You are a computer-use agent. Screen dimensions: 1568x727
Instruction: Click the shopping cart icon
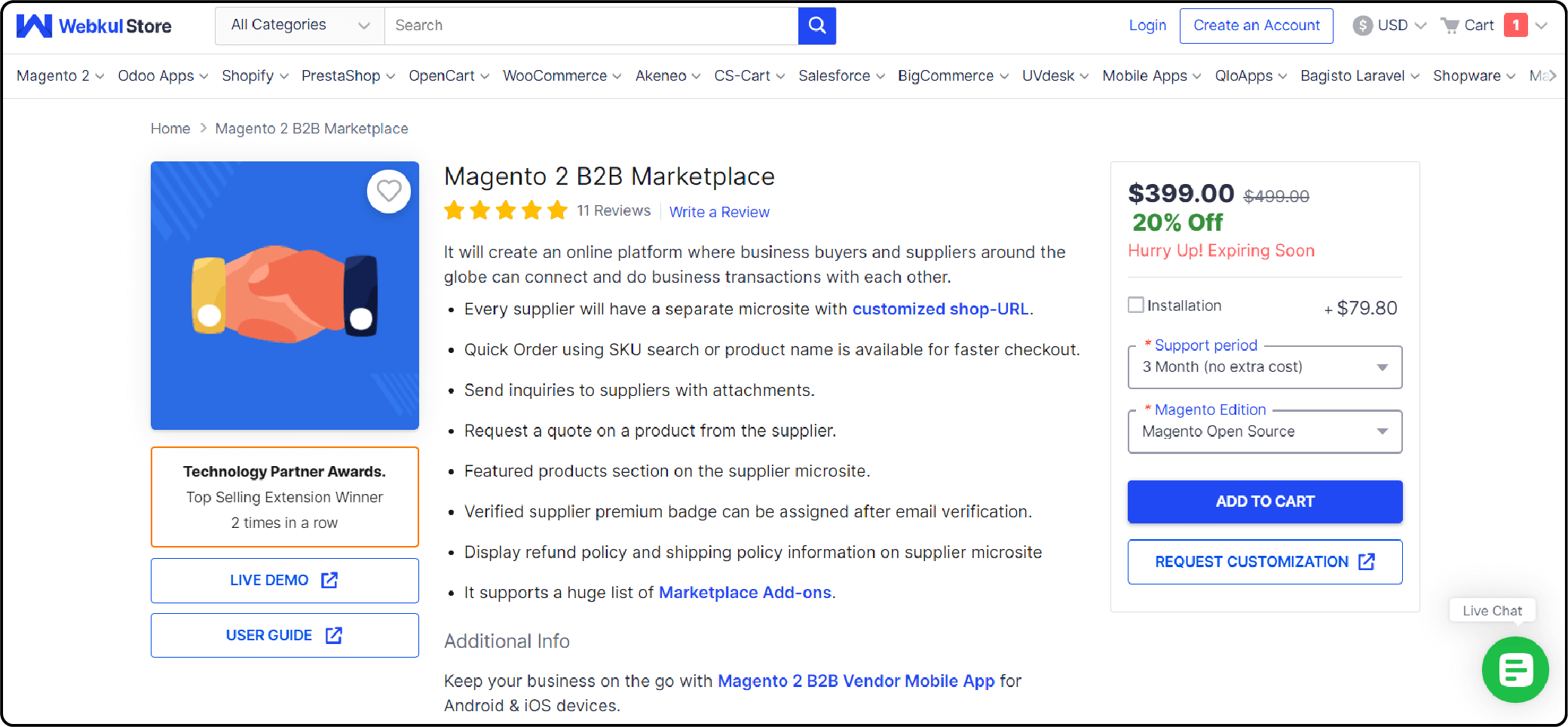click(x=1449, y=26)
